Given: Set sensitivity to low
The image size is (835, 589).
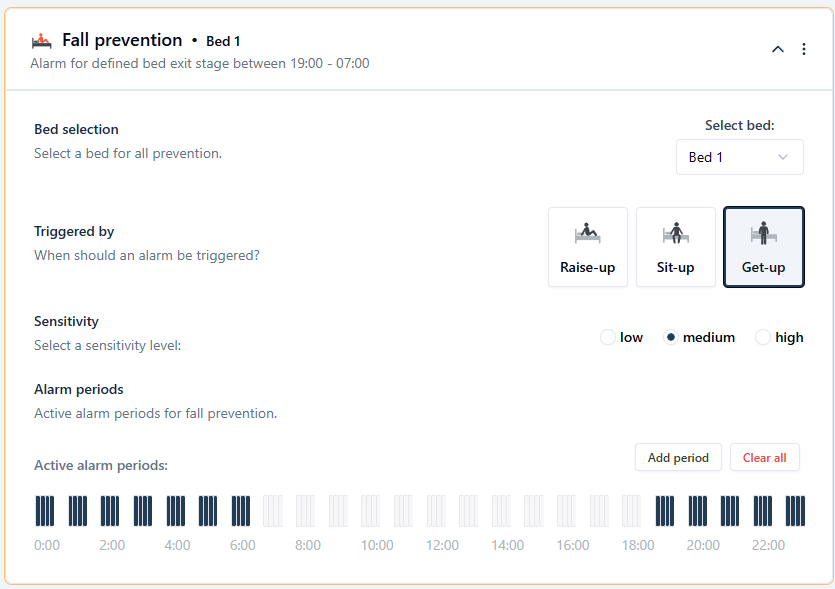Looking at the screenshot, I should point(608,338).
